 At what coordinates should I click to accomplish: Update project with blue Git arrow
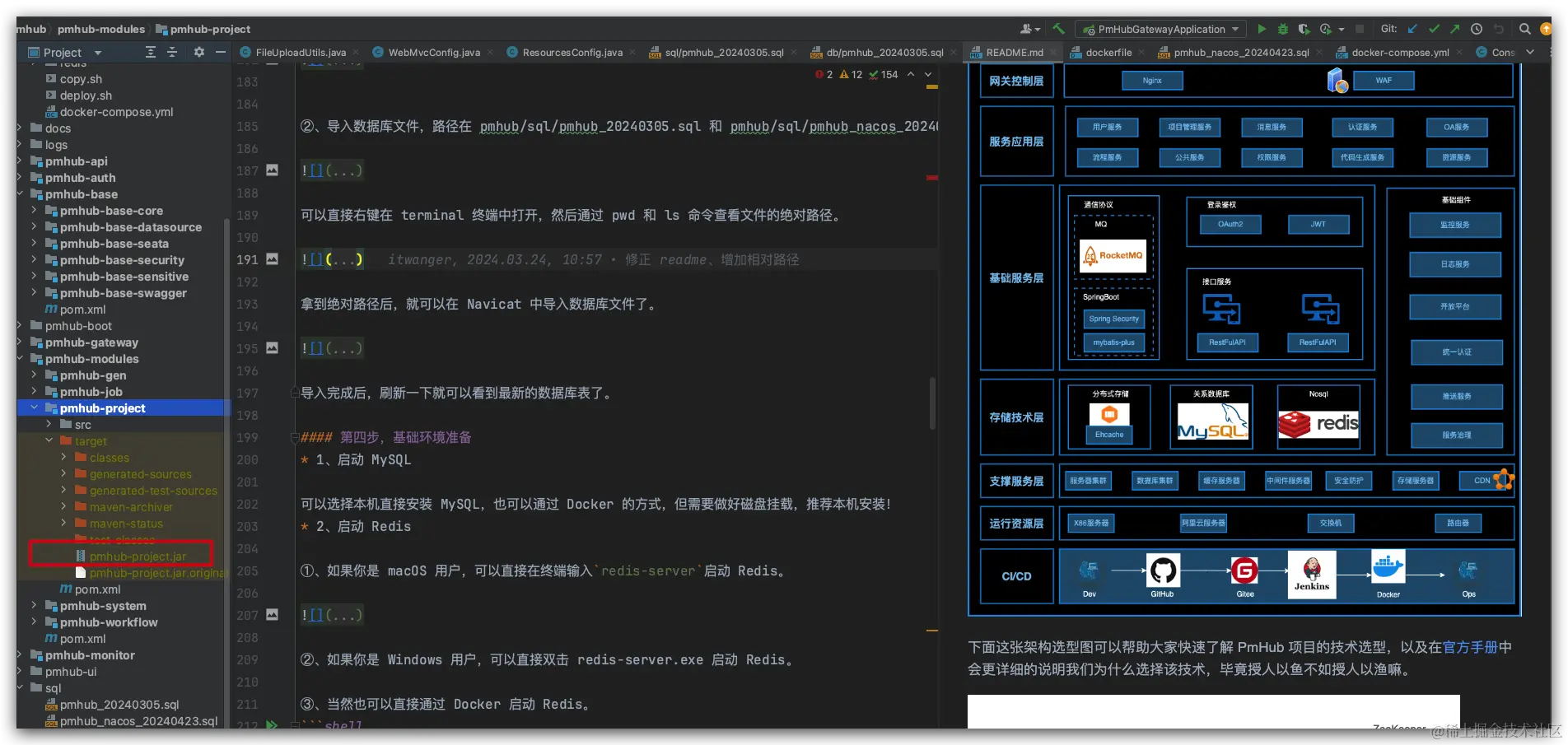[1412, 29]
